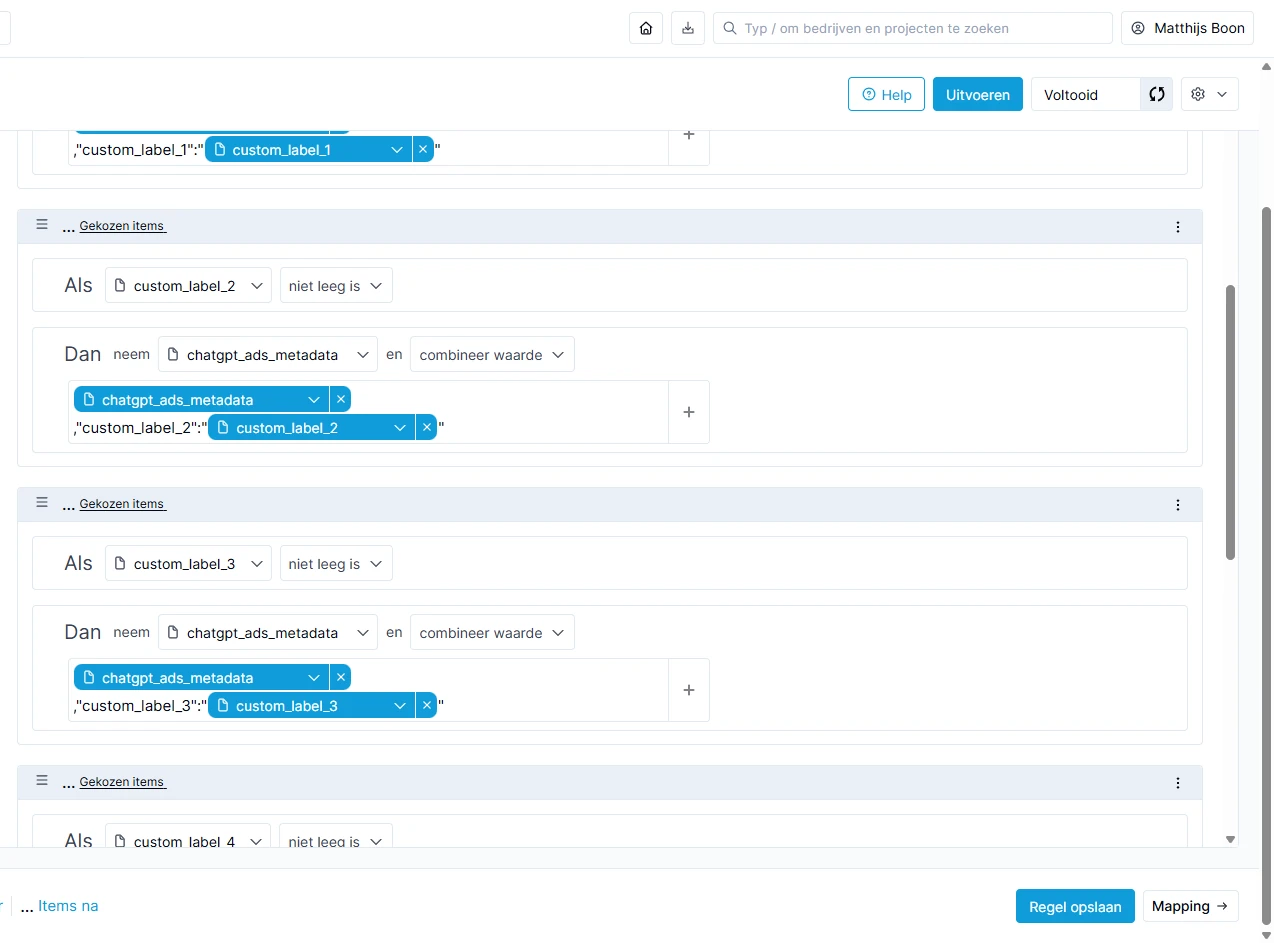Remove the custom_label_2 chip
Screen dimensions: 1274x943
pos(427,428)
